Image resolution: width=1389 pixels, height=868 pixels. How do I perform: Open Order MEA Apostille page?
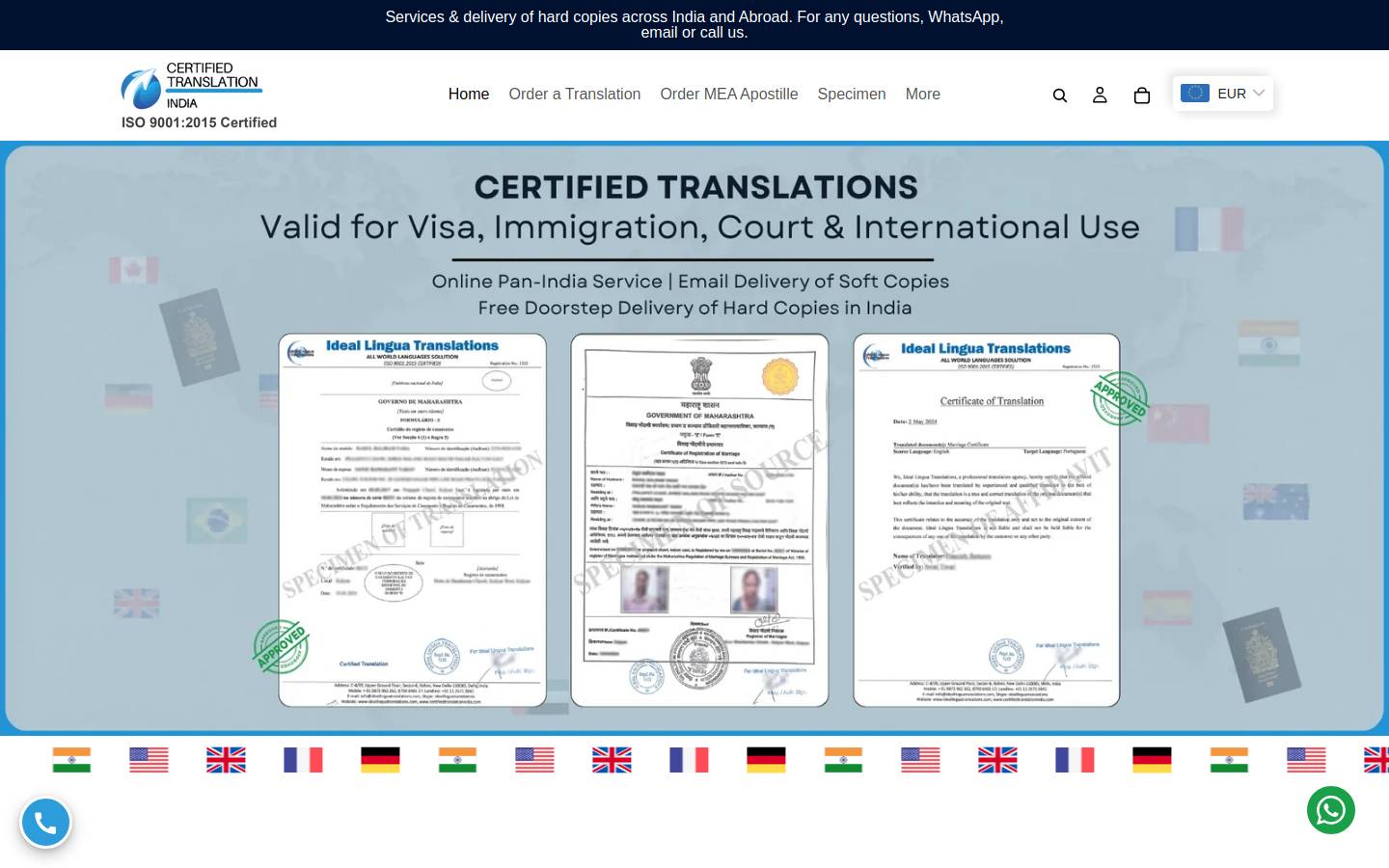(729, 95)
